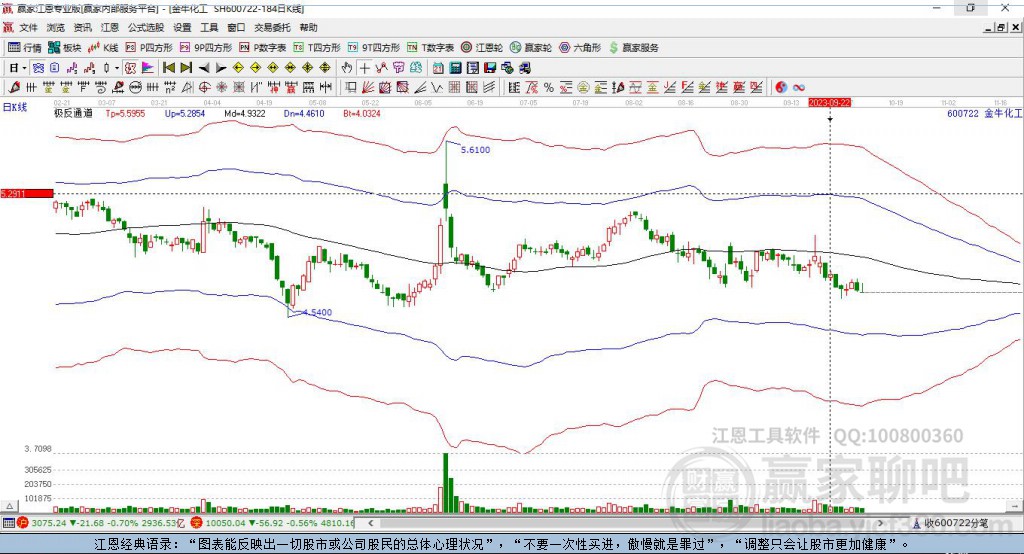
Task: Click the 日K线 period label
Action: point(14,107)
